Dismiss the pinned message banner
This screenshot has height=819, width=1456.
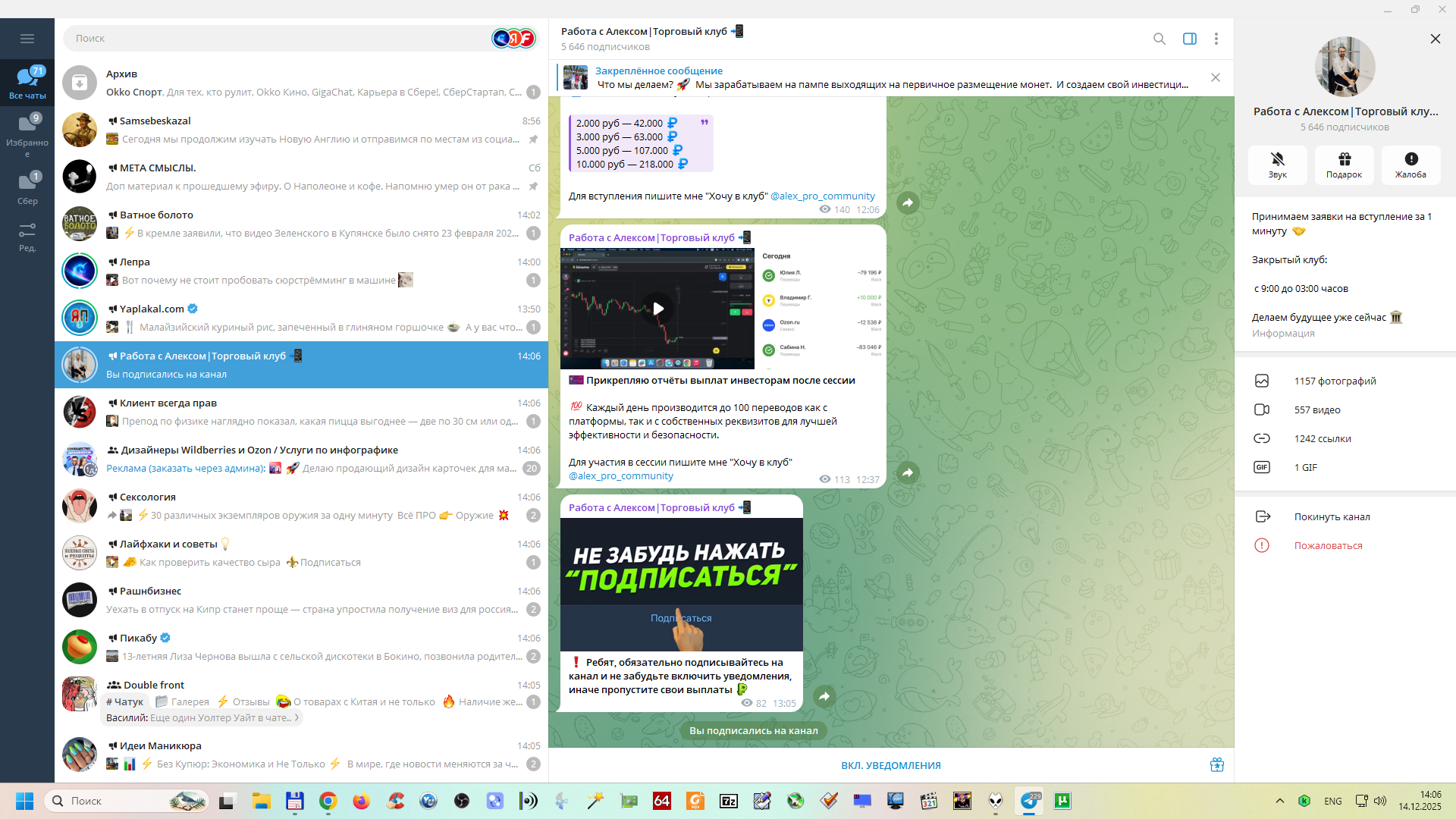[x=1215, y=77]
